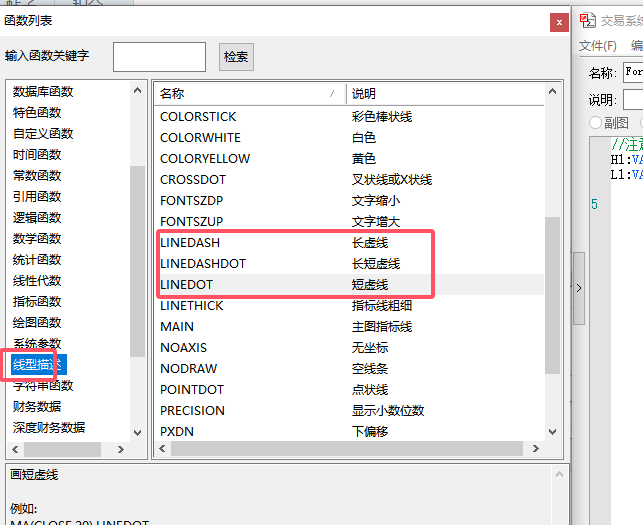Select 字符串函数 category
The image size is (643, 525).
tap(43, 386)
